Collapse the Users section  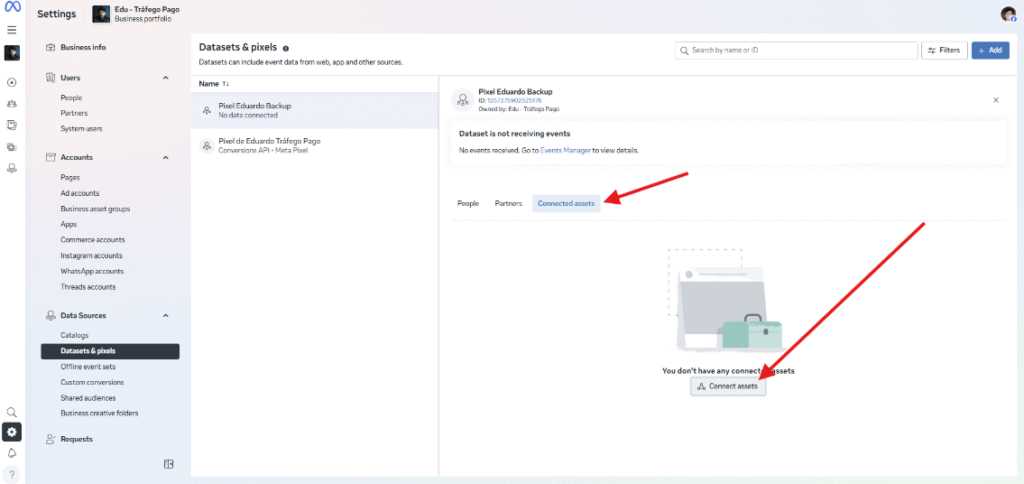click(166, 78)
